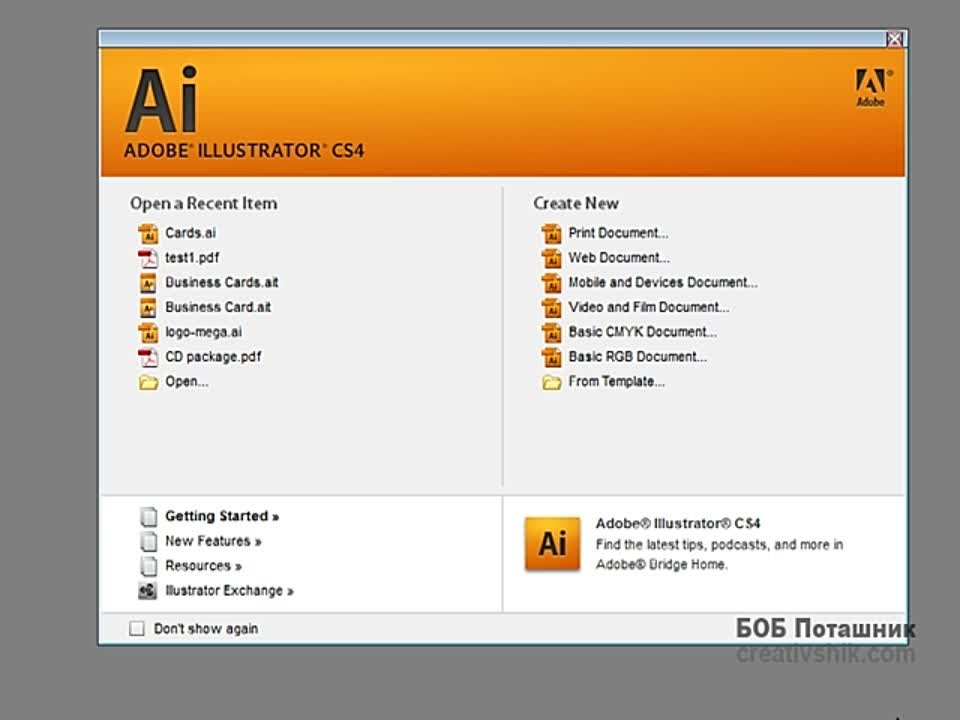
Task: Select the Web Document icon
Action: pyautogui.click(x=552, y=258)
